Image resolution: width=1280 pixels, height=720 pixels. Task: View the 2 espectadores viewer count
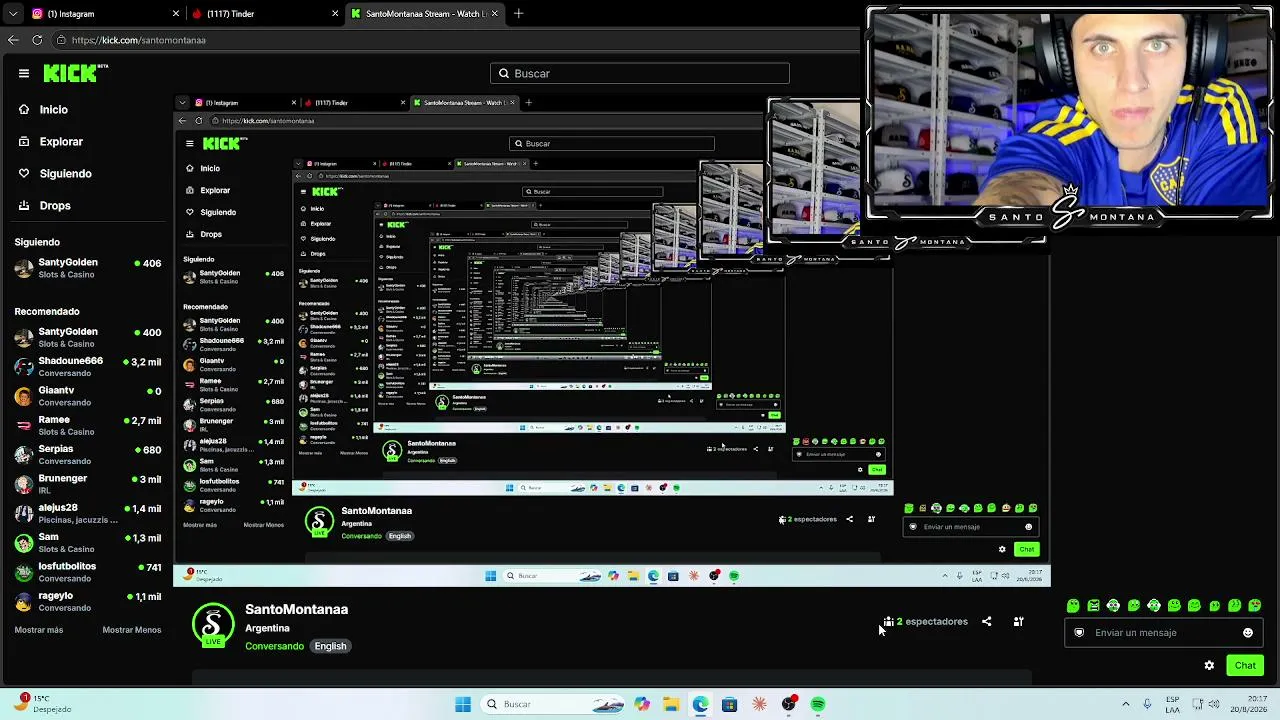[925, 622]
